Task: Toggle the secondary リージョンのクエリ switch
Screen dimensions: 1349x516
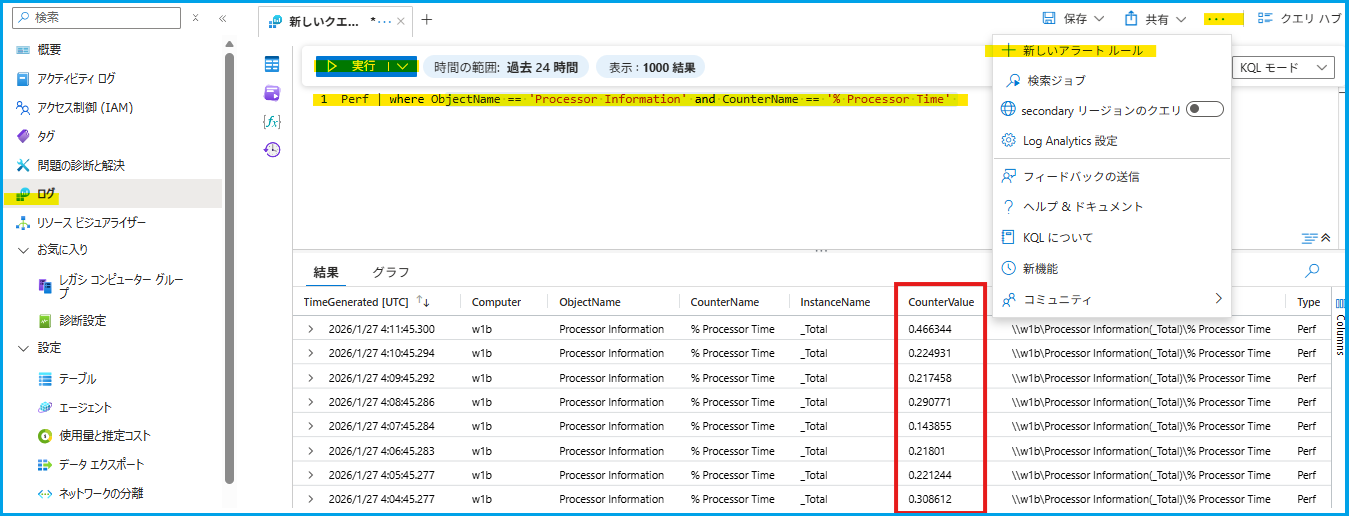Action: coord(1204,110)
